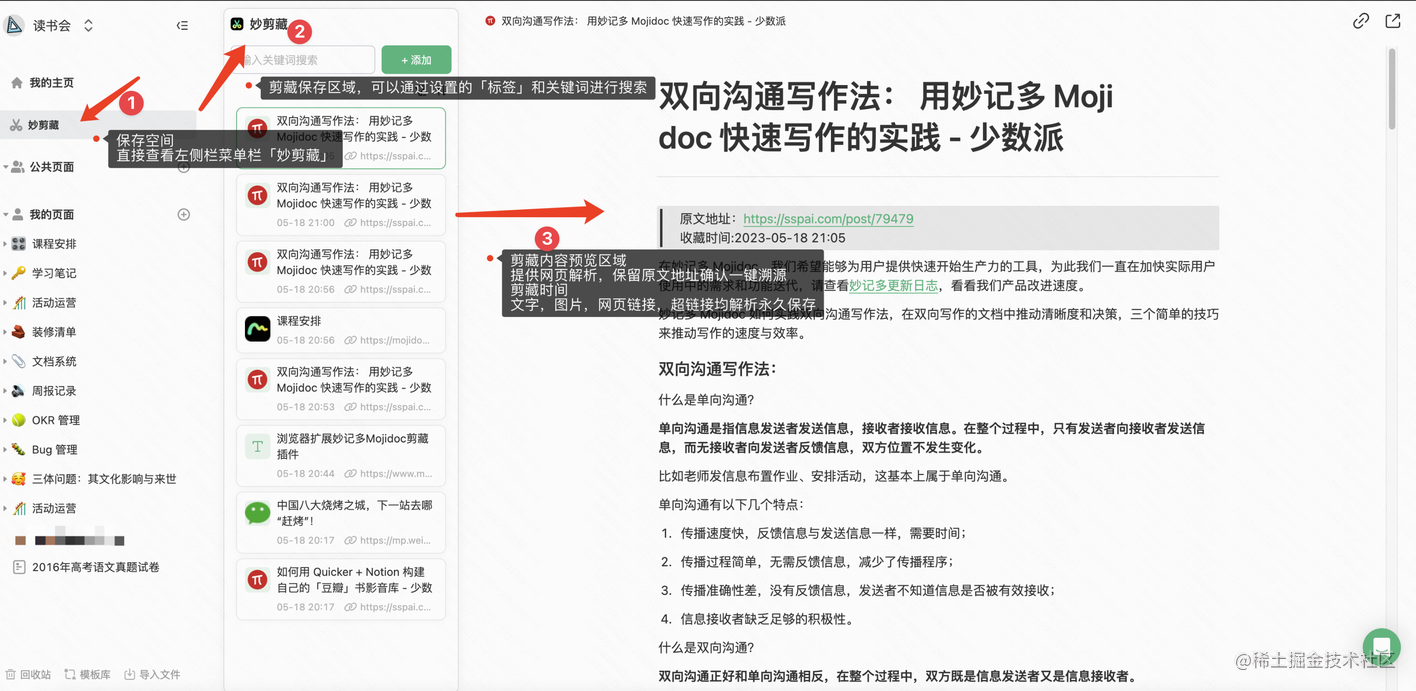Click the people icon of 公共页面

point(18,167)
